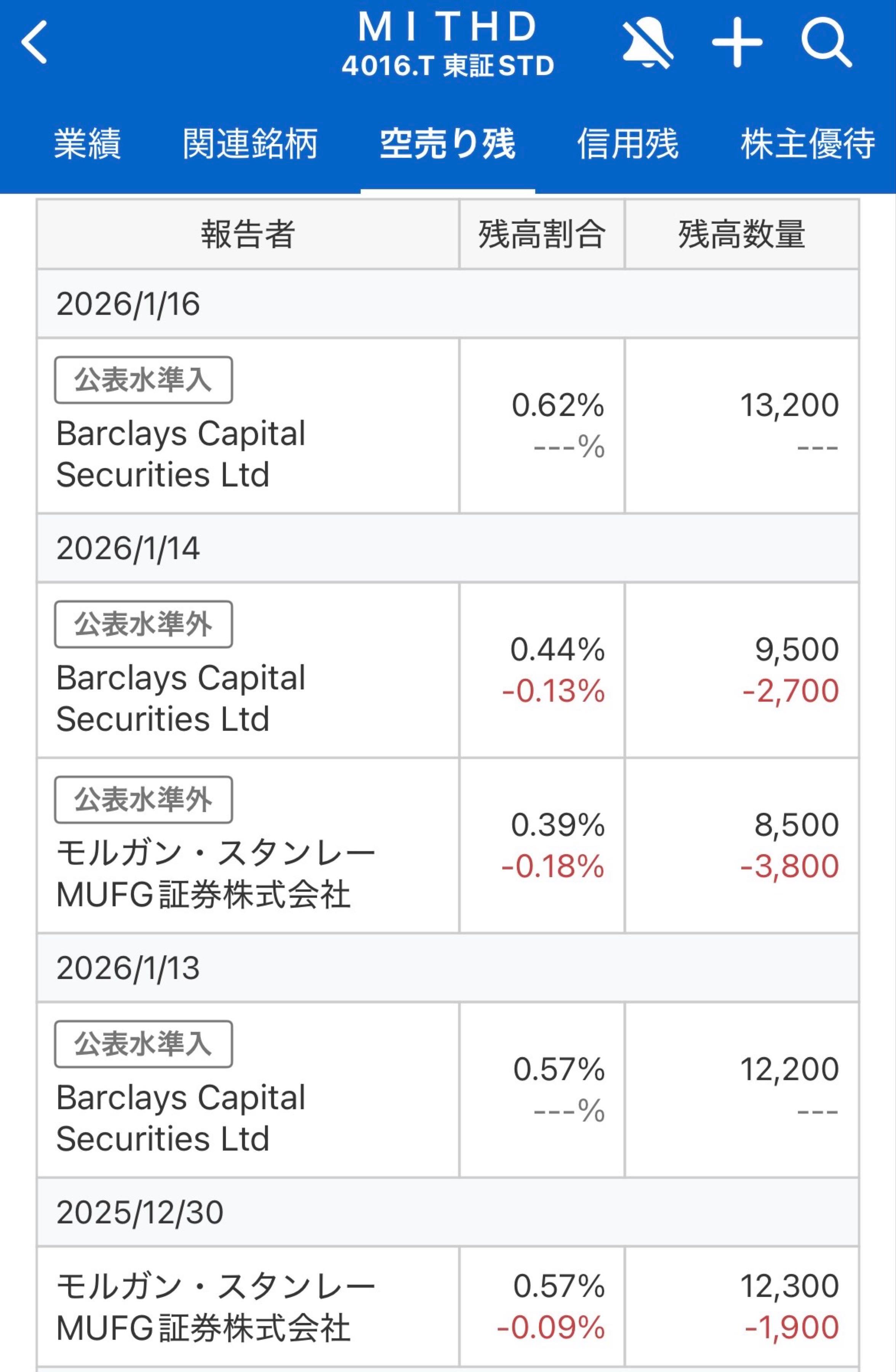Tap Barclays 公表水準外 badge under 2026/1/14

coord(144,624)
